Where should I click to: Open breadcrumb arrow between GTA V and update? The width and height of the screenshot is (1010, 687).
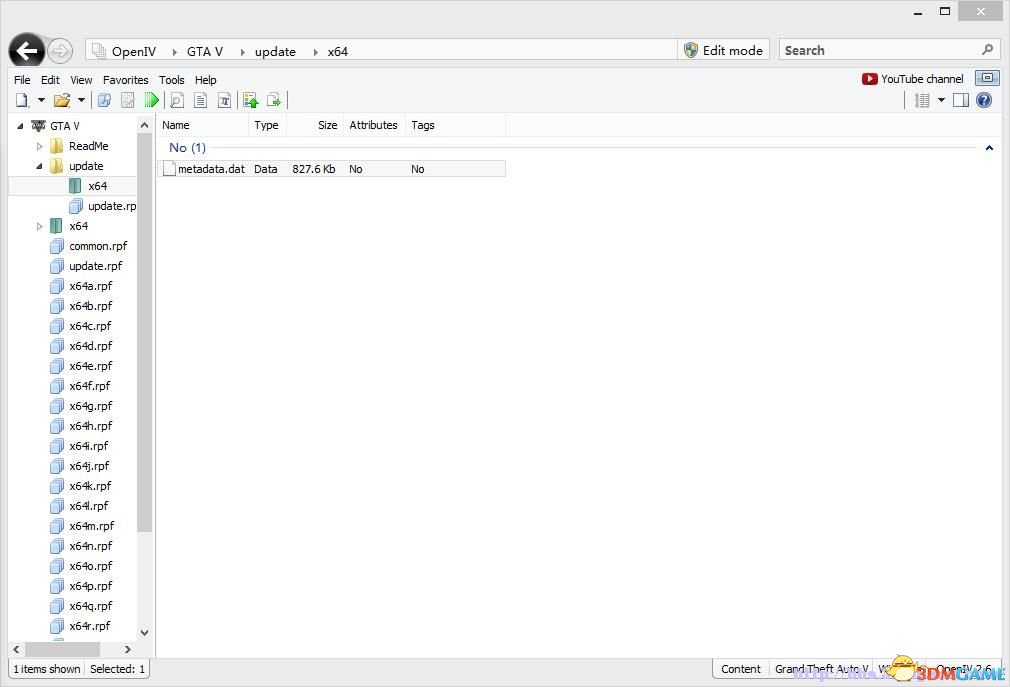(242, 52)
